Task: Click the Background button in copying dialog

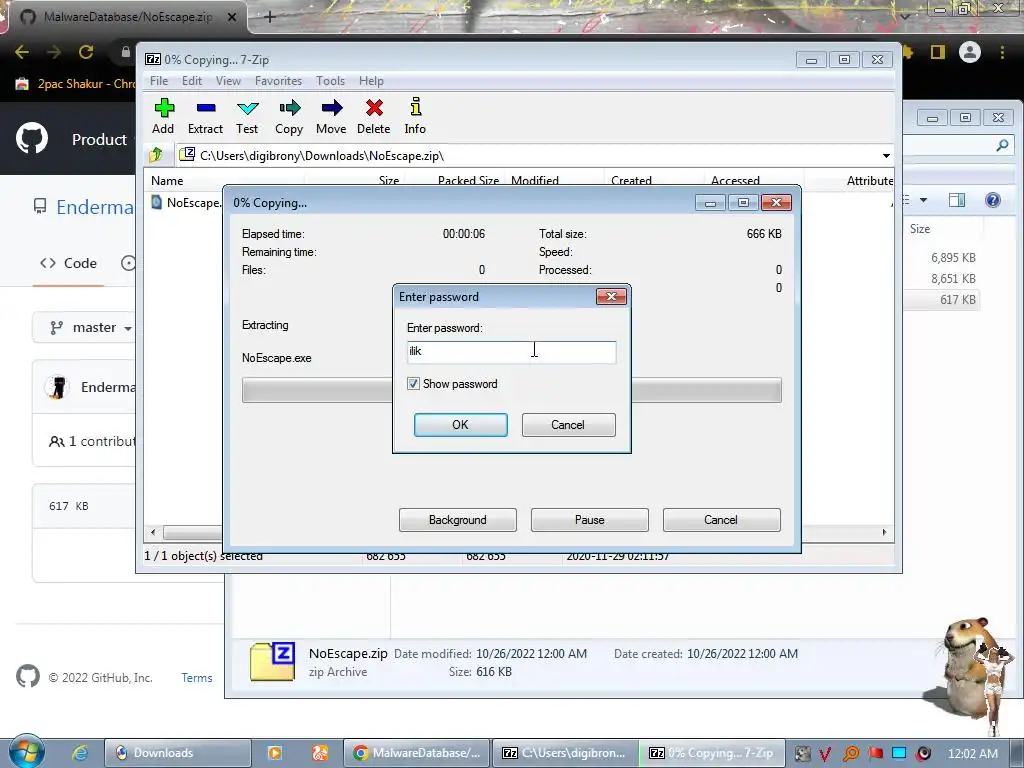Action: pos(458,520)
